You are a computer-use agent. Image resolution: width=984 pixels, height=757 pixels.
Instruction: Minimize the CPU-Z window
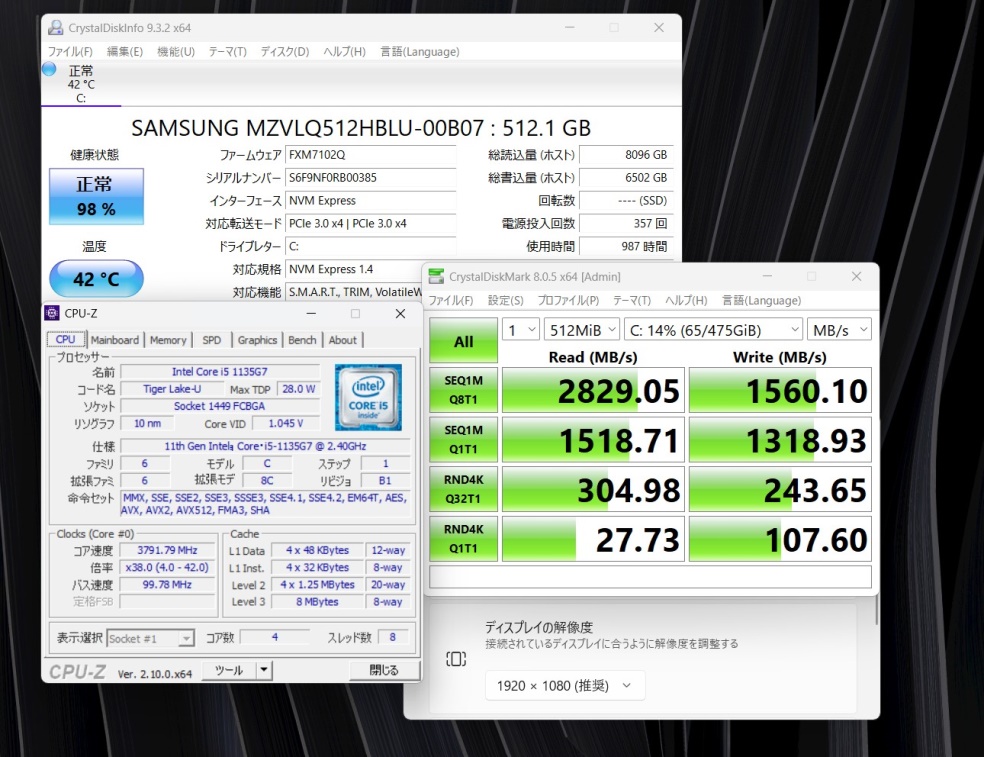point(311,313)
